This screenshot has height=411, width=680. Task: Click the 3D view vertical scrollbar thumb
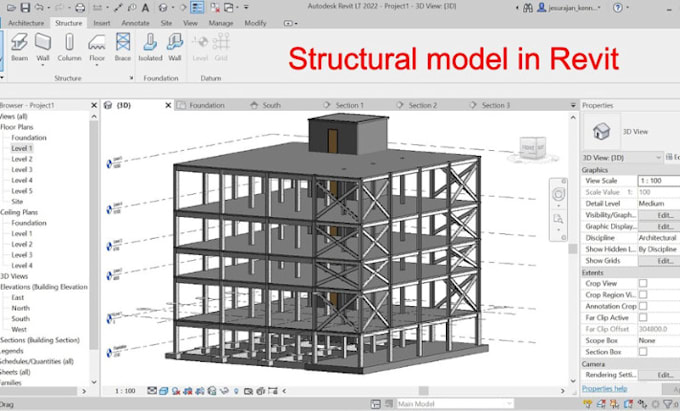click(x=573, y=249)
